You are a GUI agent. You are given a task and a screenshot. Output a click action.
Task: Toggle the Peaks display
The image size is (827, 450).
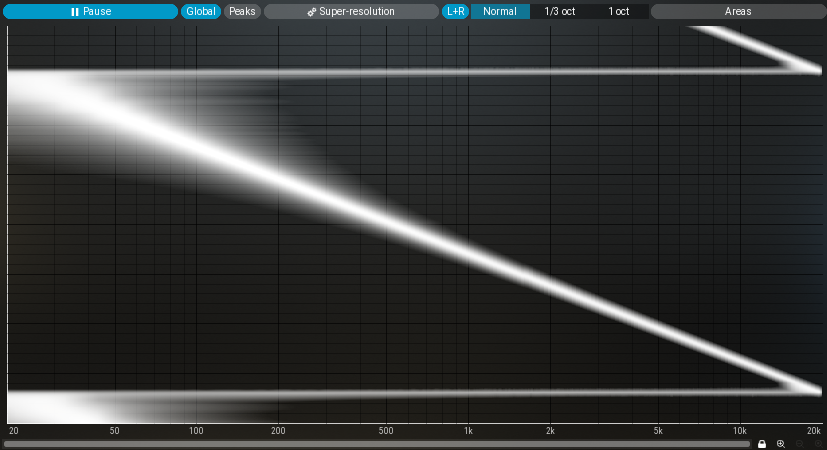242,11
